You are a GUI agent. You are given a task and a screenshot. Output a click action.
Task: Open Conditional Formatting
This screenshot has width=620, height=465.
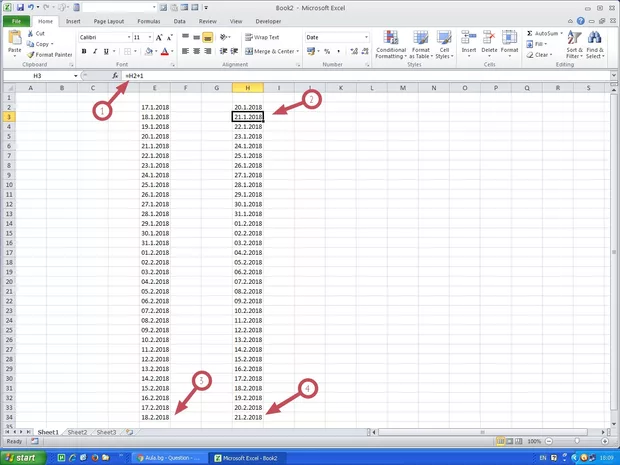[391, 45]
